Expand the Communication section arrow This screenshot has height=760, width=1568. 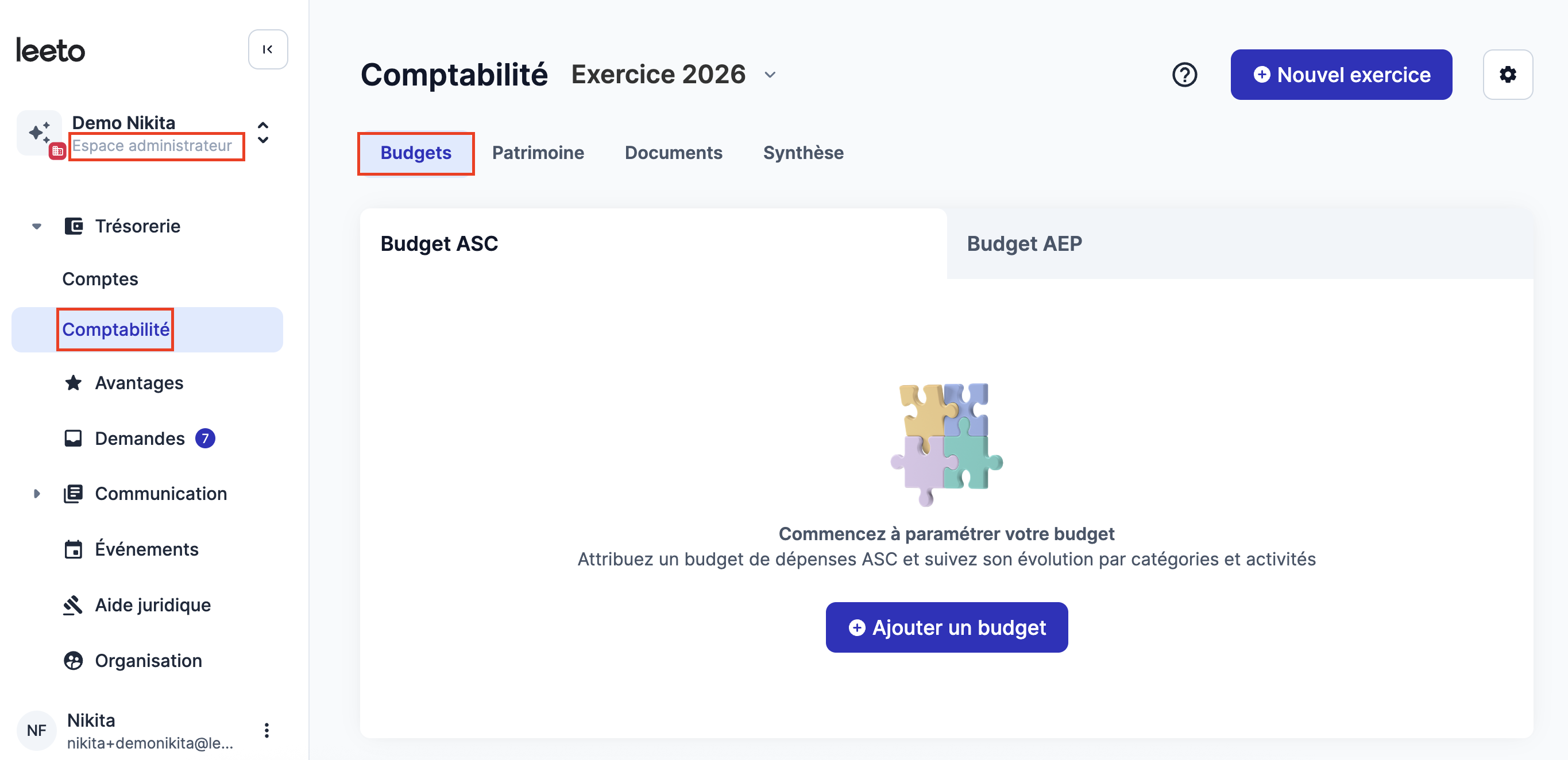37,494
